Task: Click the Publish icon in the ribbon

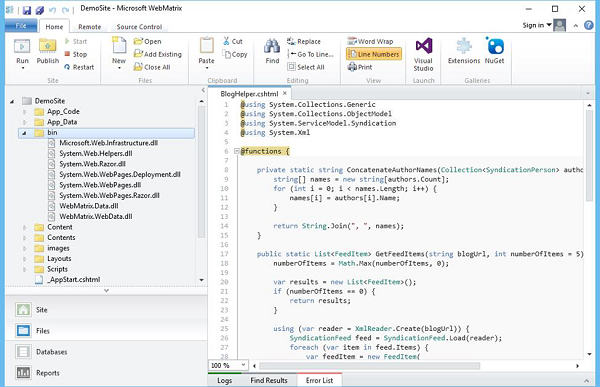Action: (x=47, y=46)
